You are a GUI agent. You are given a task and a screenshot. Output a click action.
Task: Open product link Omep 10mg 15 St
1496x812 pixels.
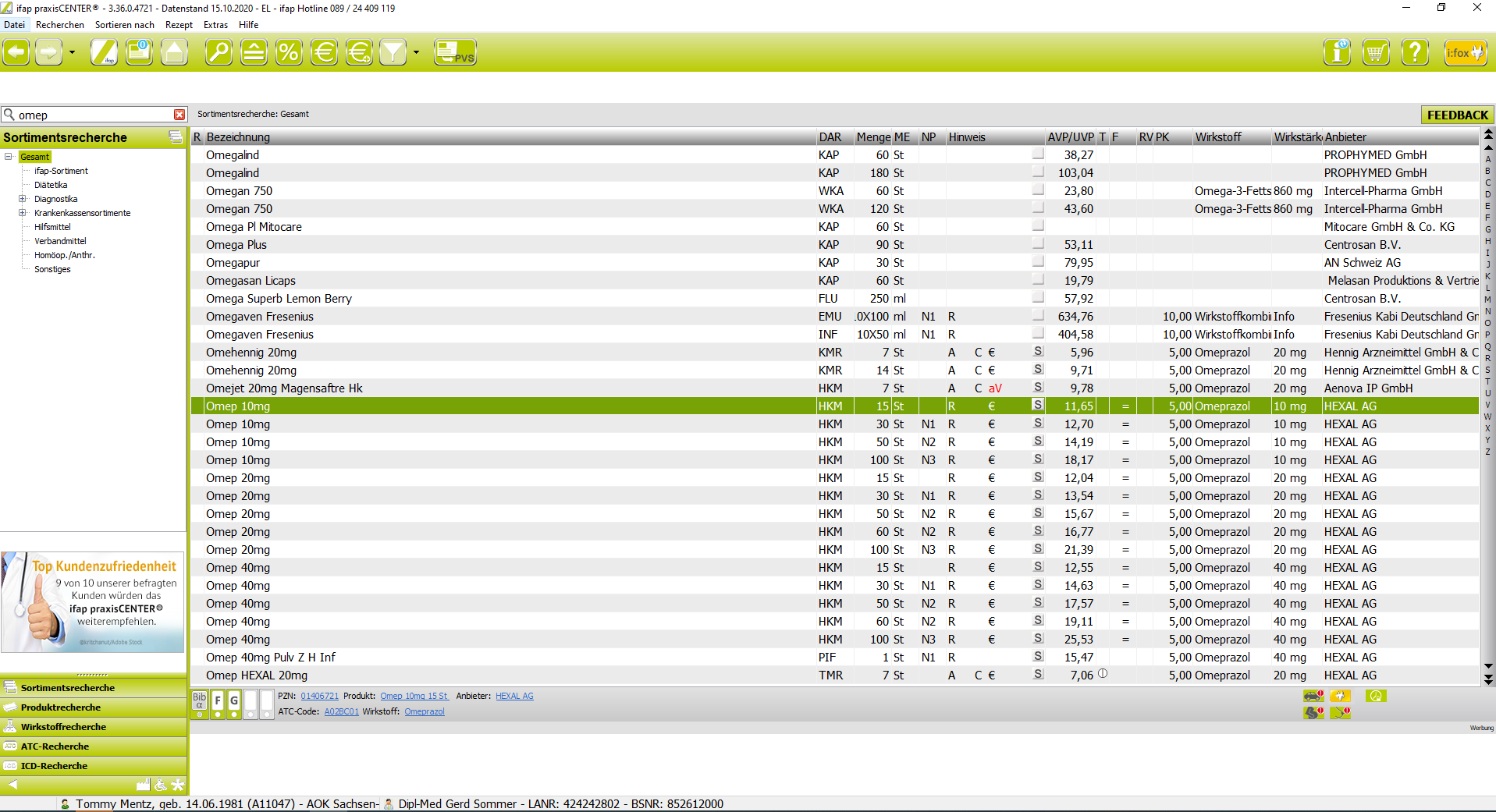(x=414, y=696)
